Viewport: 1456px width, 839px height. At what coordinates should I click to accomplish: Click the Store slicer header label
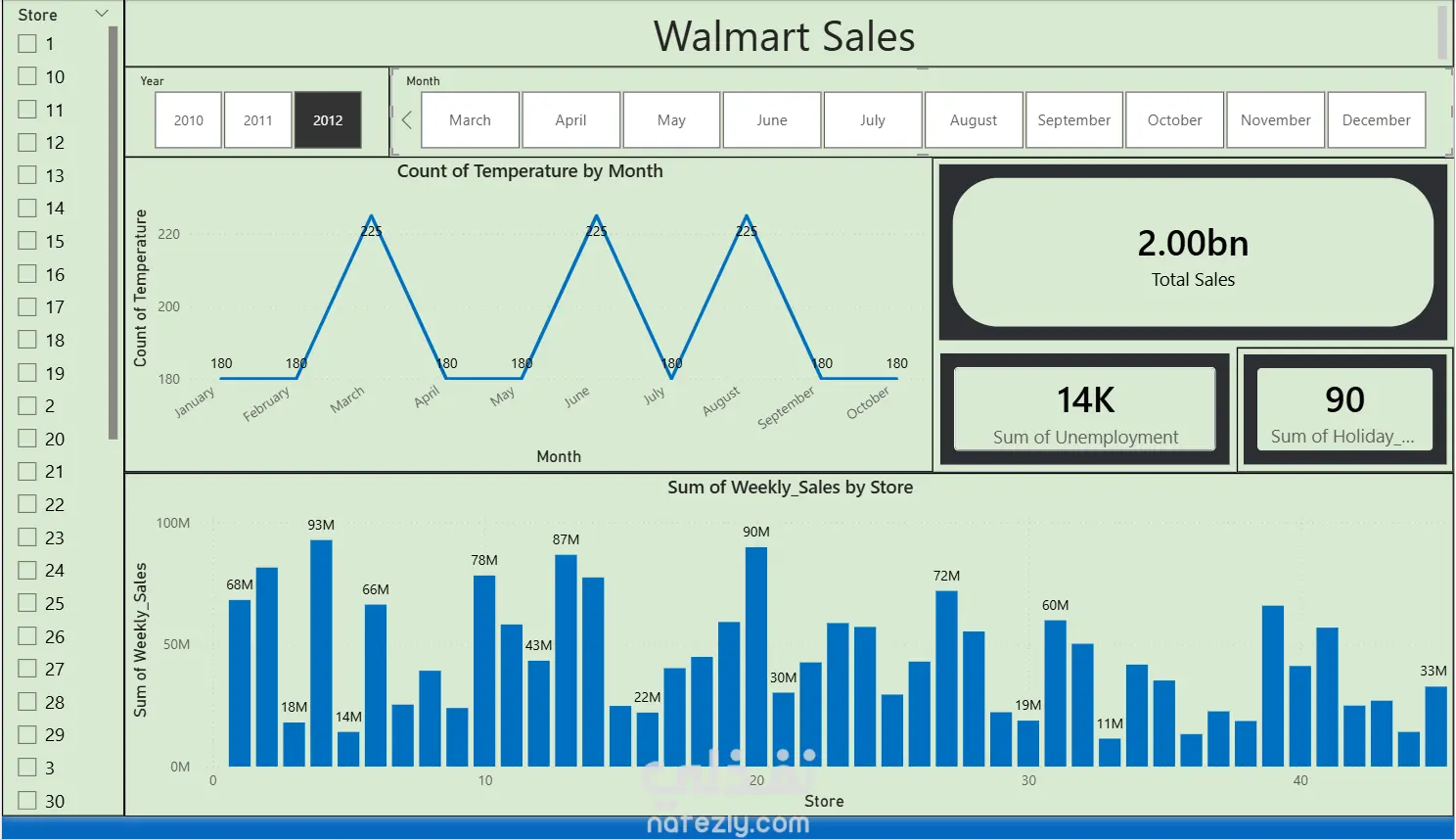[x=38, y=15]
